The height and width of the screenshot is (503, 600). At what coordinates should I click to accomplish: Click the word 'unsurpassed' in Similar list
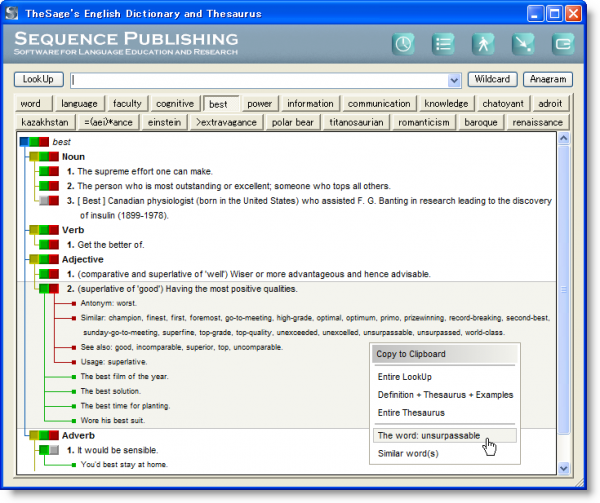438,332
